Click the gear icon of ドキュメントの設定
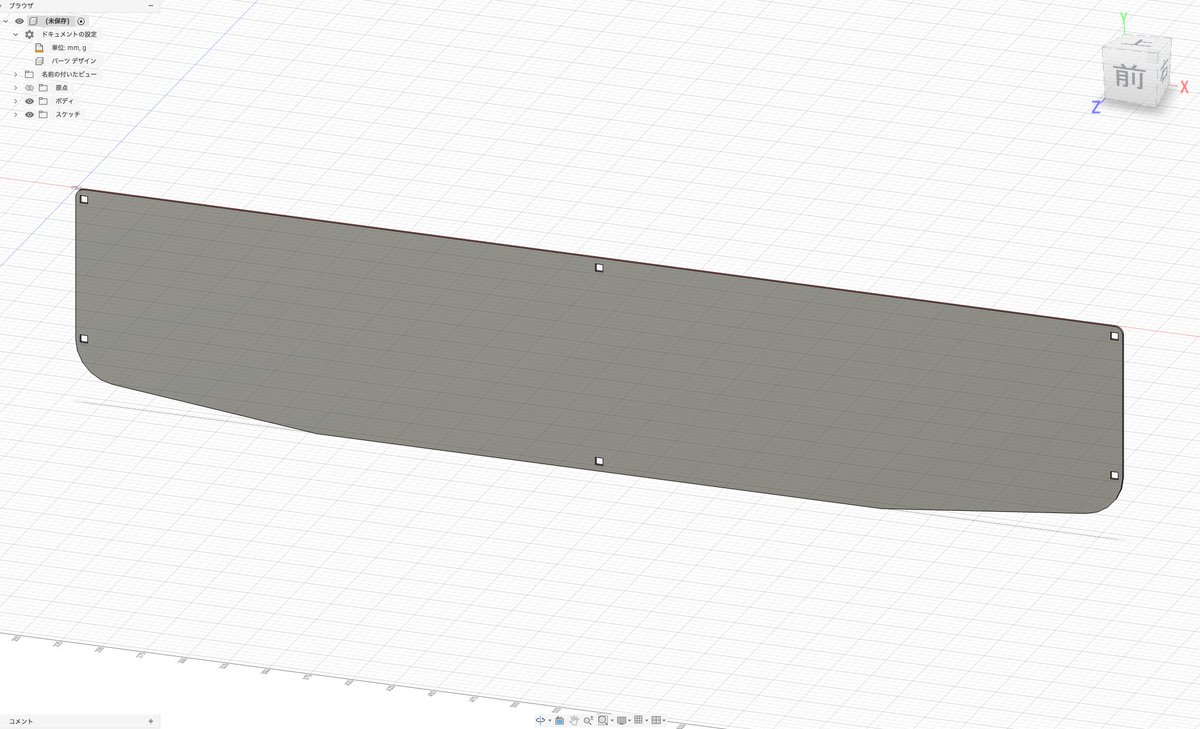The width and height of the screenshot is (1200, 729). click(29, 34)
